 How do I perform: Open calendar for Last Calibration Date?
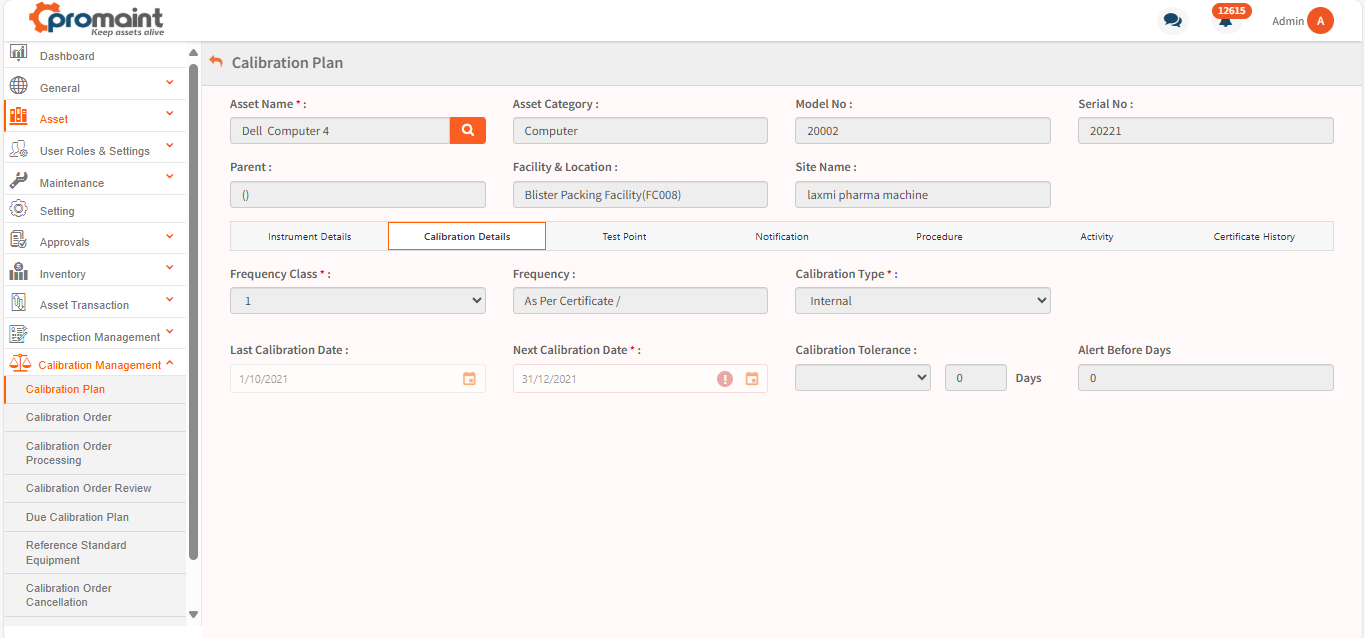pyautogui.click(x=469, y=379)
